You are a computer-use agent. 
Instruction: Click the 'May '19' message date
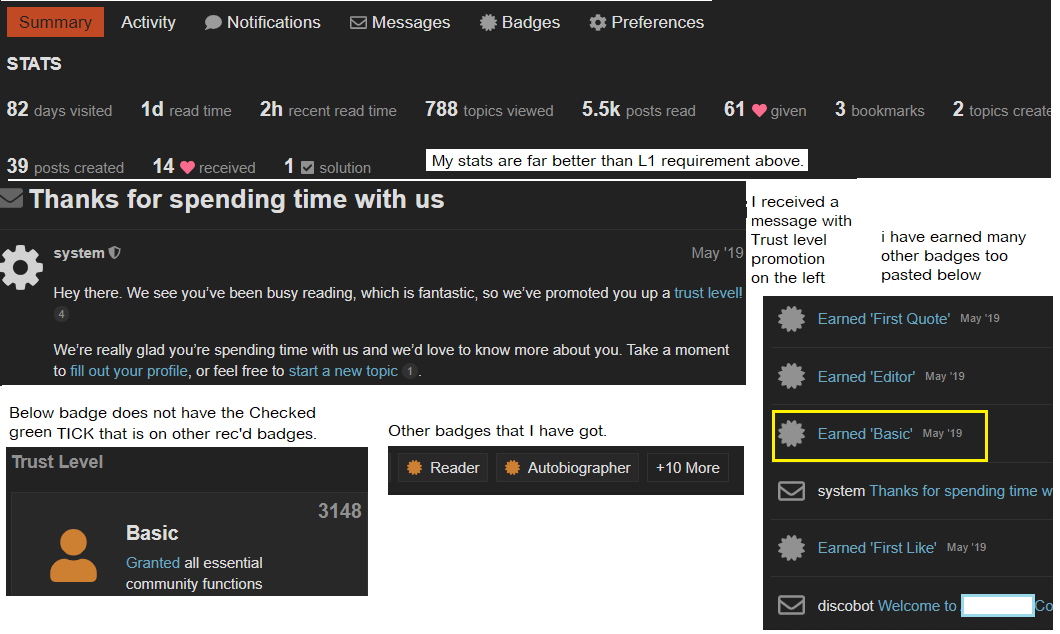(x=717, y=253)
